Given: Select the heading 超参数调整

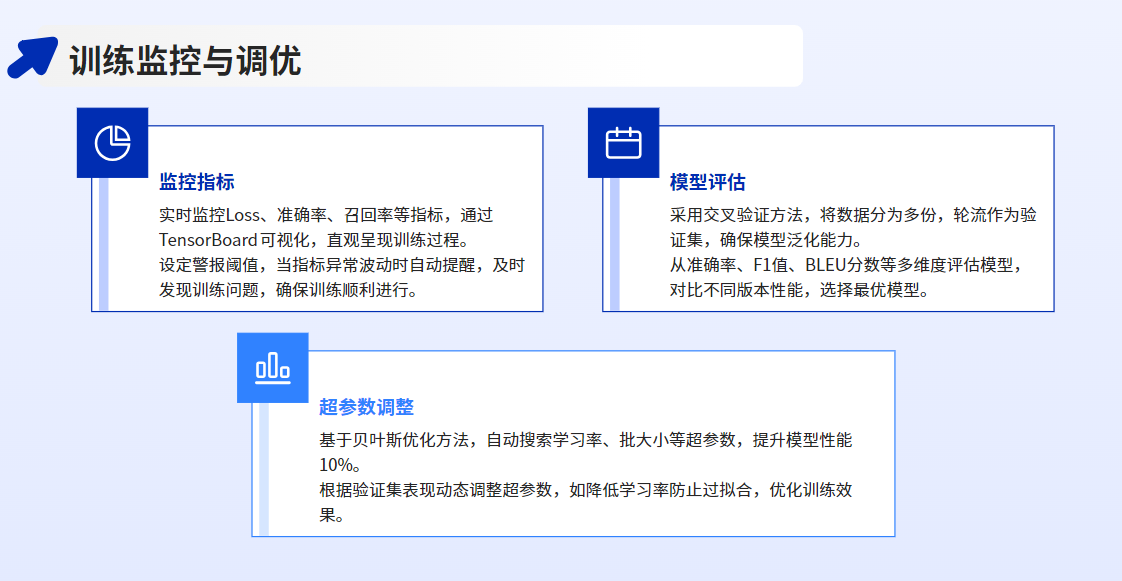Looking at the screenshot, I should click(x=366, y=407).
